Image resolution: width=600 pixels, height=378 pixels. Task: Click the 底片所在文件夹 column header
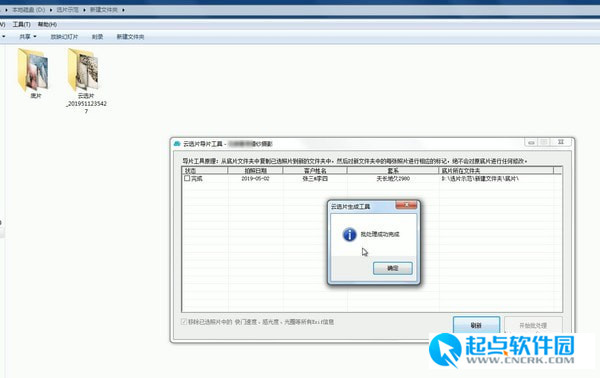[x=496, y=171]
